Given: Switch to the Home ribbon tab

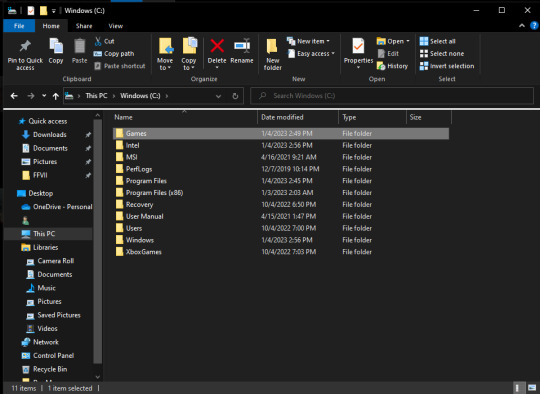Looking at the screenshot, I should pos(51,26).
